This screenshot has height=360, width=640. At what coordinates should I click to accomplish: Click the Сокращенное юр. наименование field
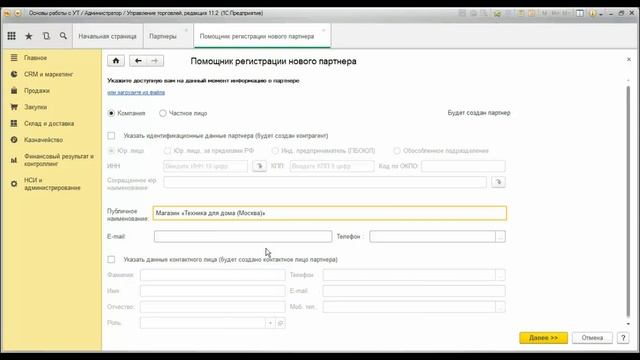[325, 182]
